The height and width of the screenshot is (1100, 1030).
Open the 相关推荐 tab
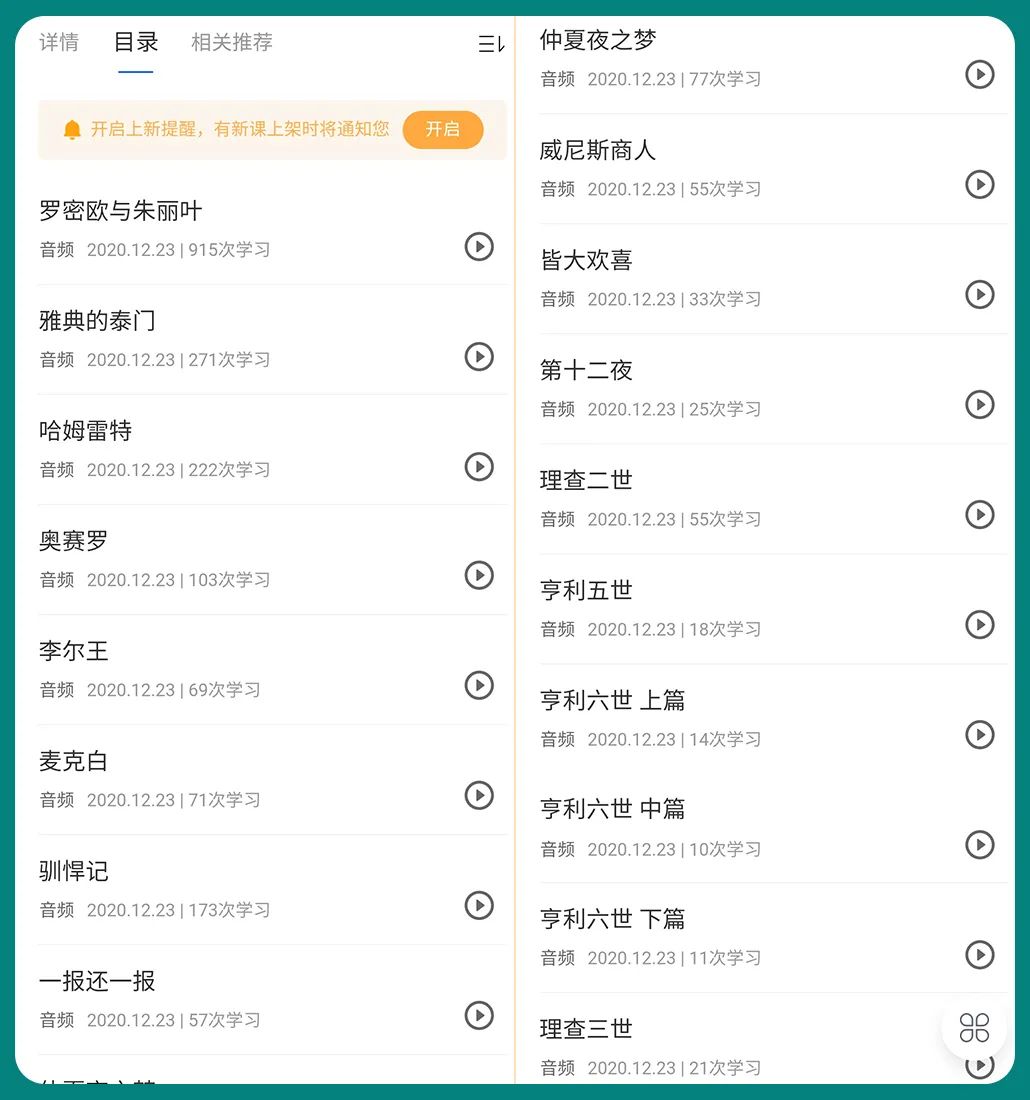[232, 42]
